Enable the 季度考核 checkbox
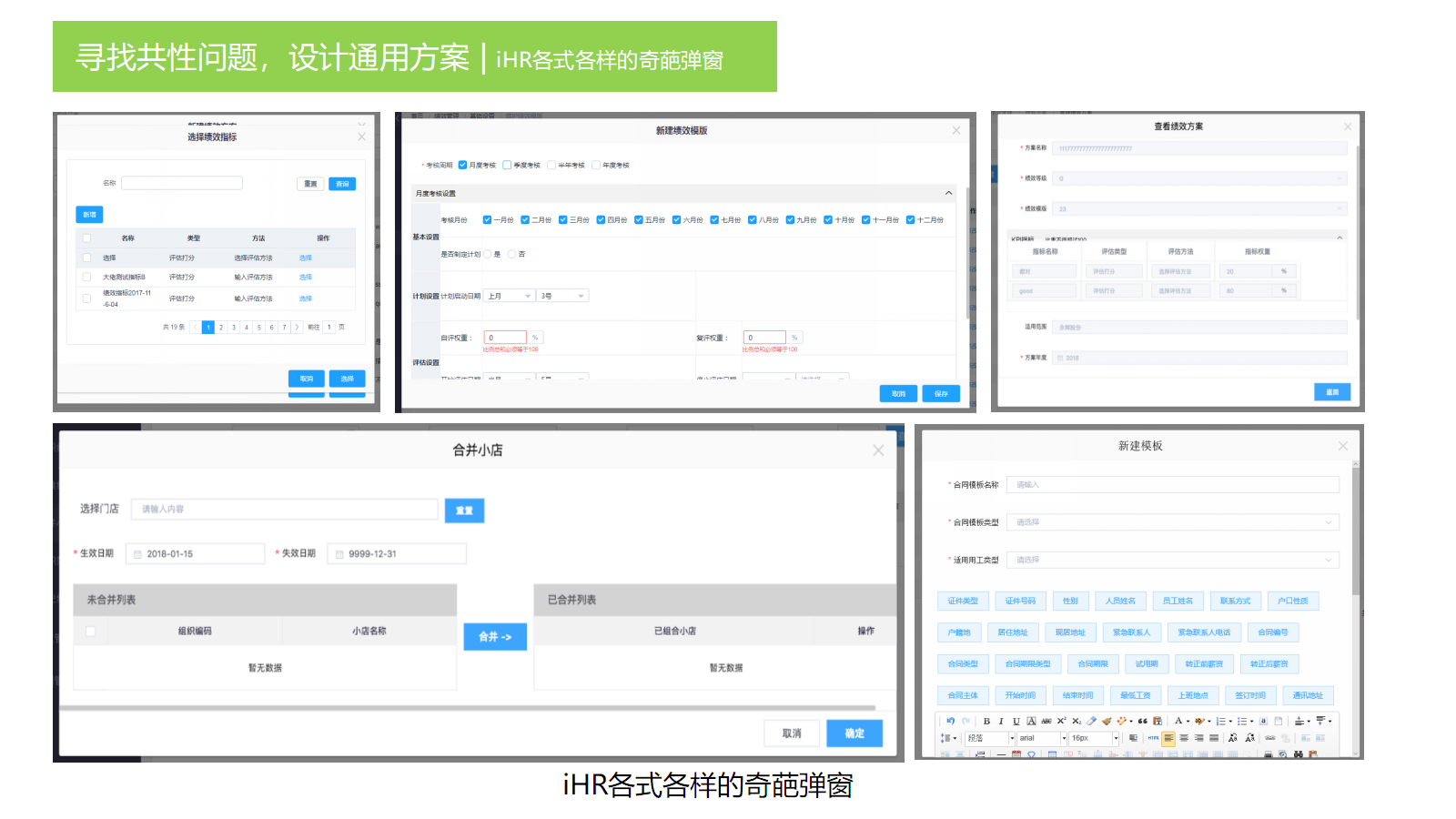The image size is (1456, 819). tap(507, 166)
